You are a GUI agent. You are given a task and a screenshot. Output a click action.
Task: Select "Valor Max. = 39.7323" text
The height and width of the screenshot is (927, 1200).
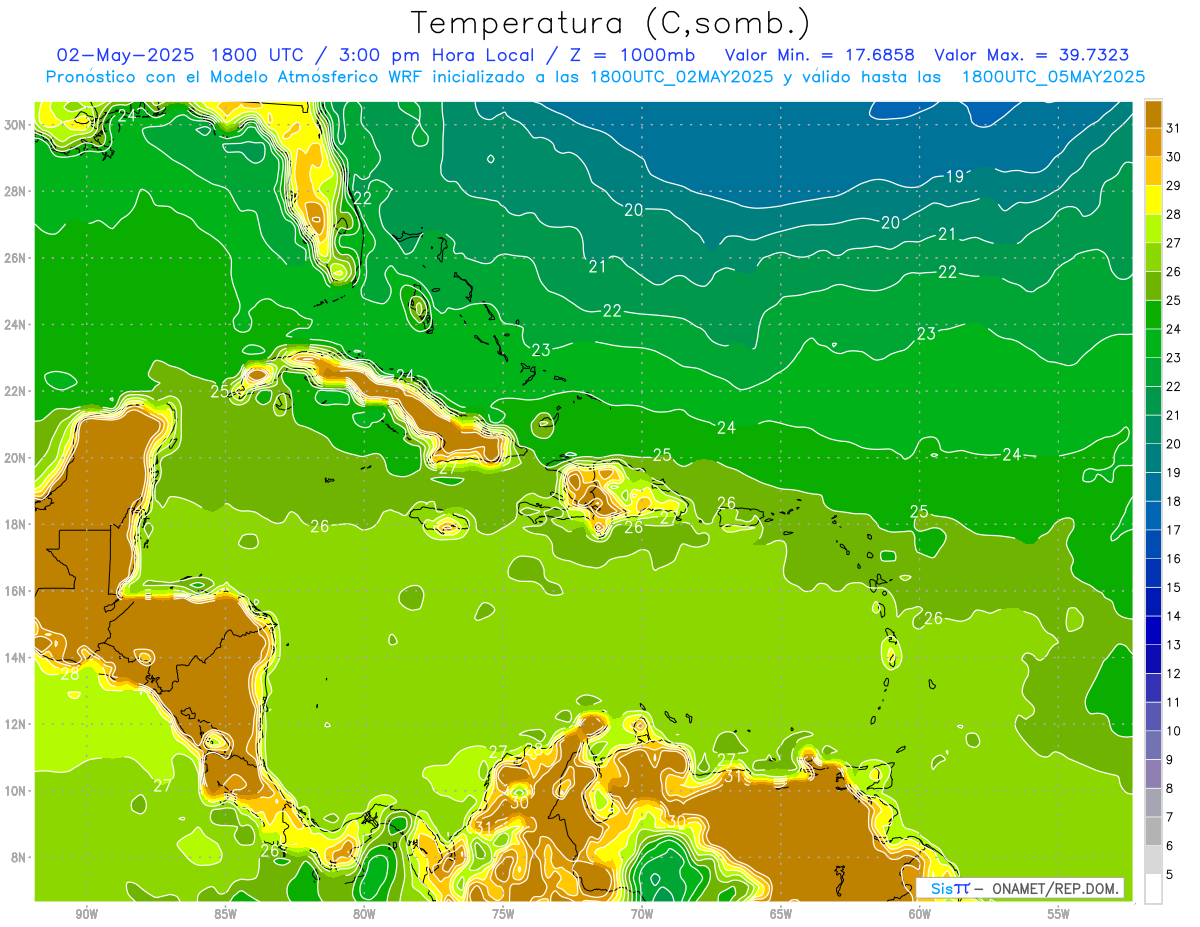[x=1032, y=55]
